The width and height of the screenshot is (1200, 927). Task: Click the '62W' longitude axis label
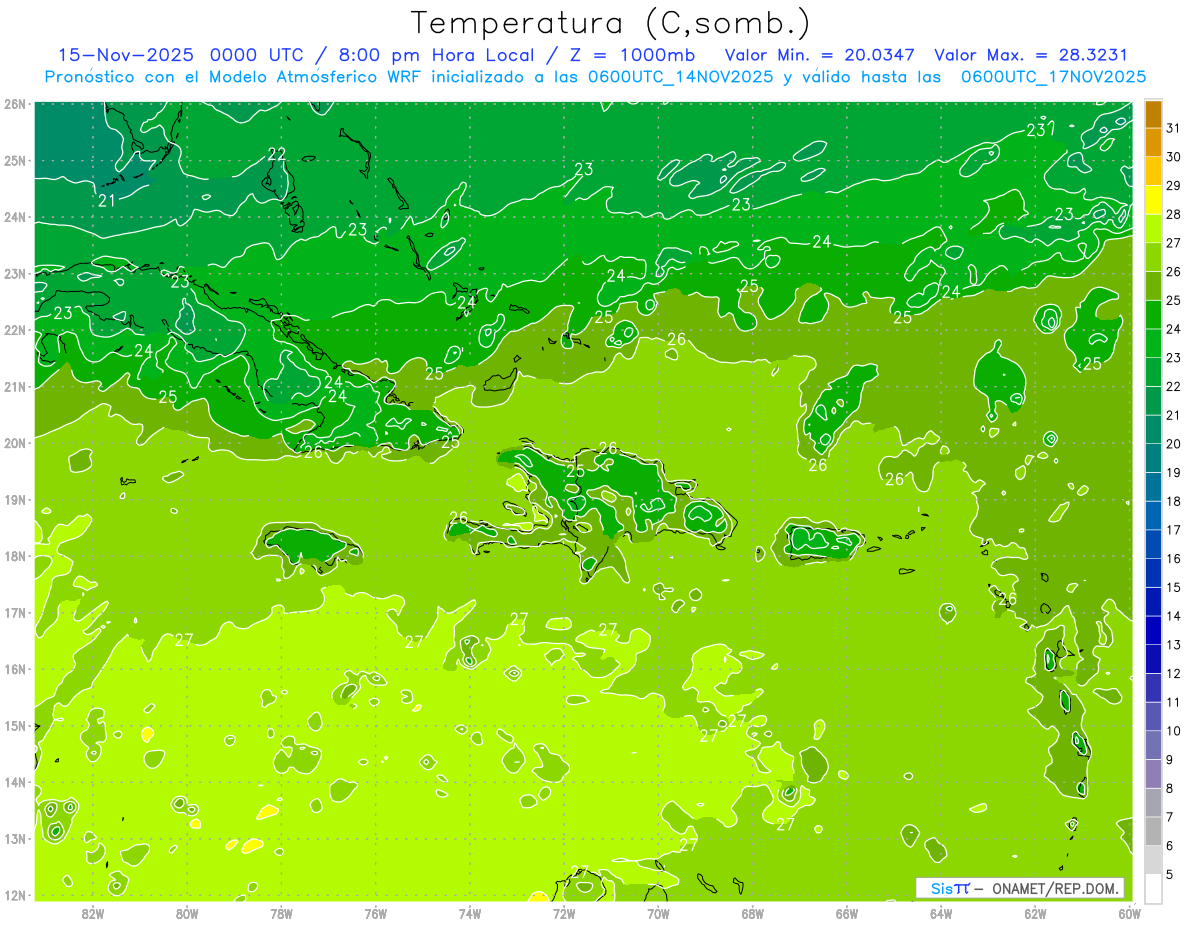1035,912
